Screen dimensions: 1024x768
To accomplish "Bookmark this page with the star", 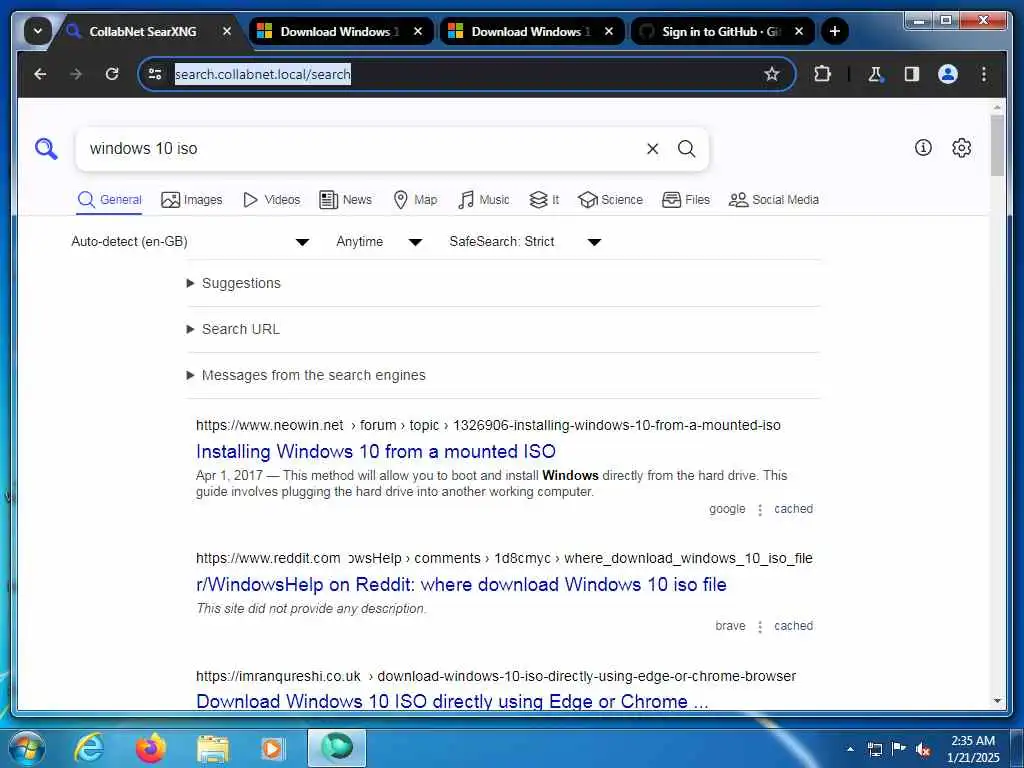I will pos(772,74).
